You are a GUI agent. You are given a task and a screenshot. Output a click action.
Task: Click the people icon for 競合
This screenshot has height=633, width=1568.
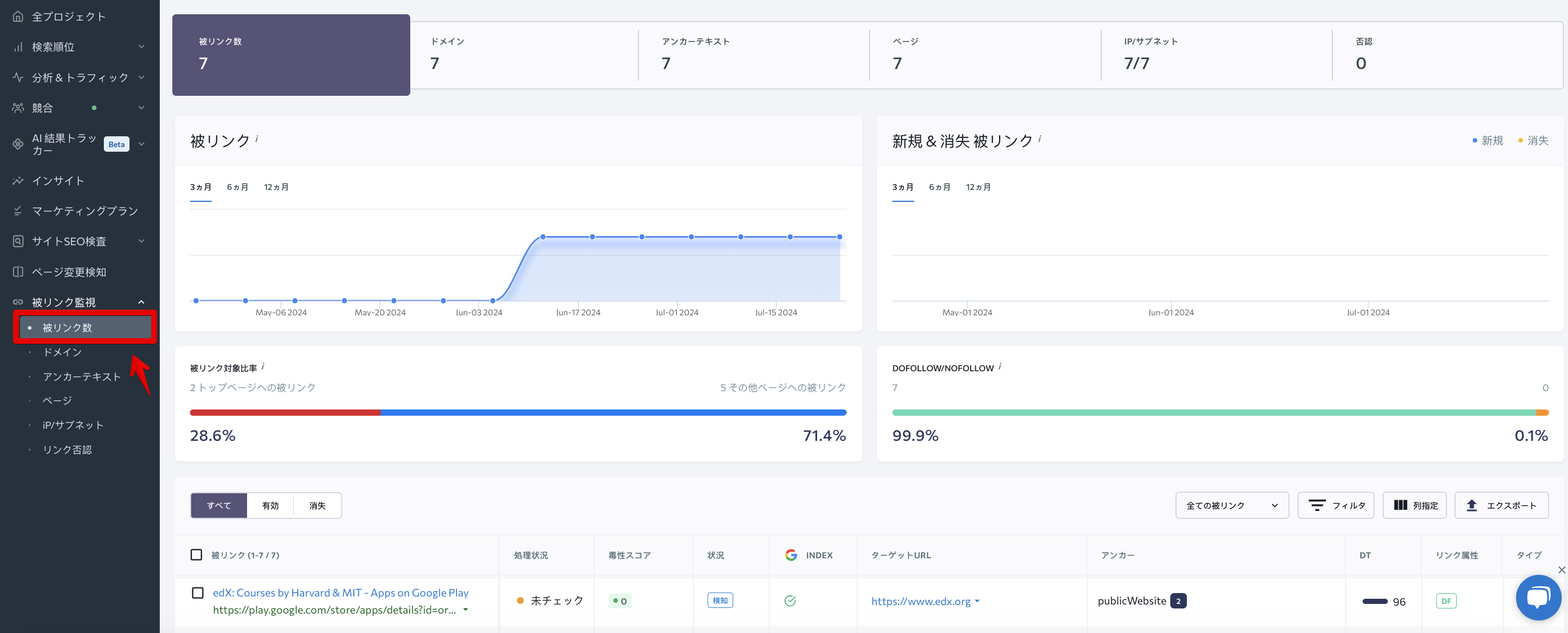tap(18, 108)
